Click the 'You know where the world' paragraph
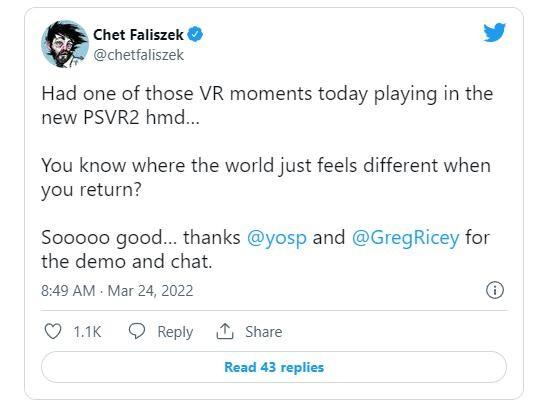 (x=266, y=177)
